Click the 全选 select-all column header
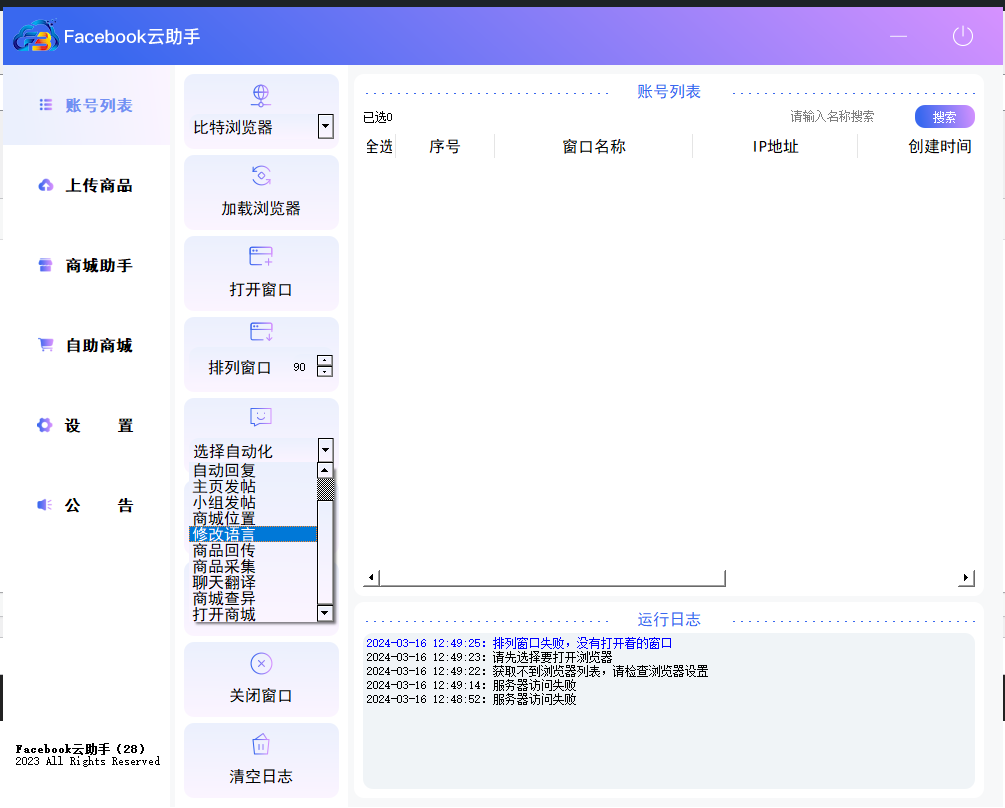Screen dimensions: 1005x808 click(x=379, y=146)
